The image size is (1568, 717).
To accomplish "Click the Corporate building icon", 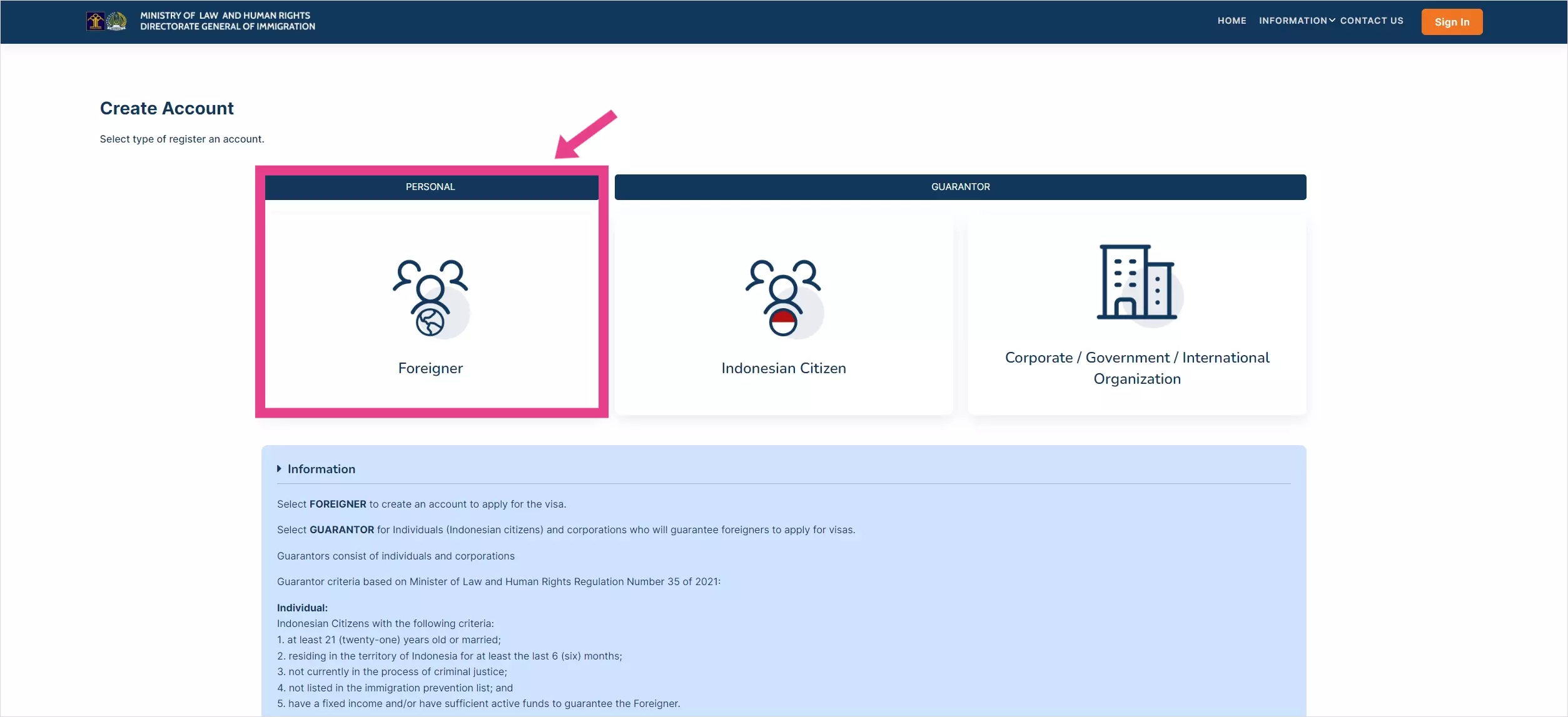I will click(x=1136, y=283).
